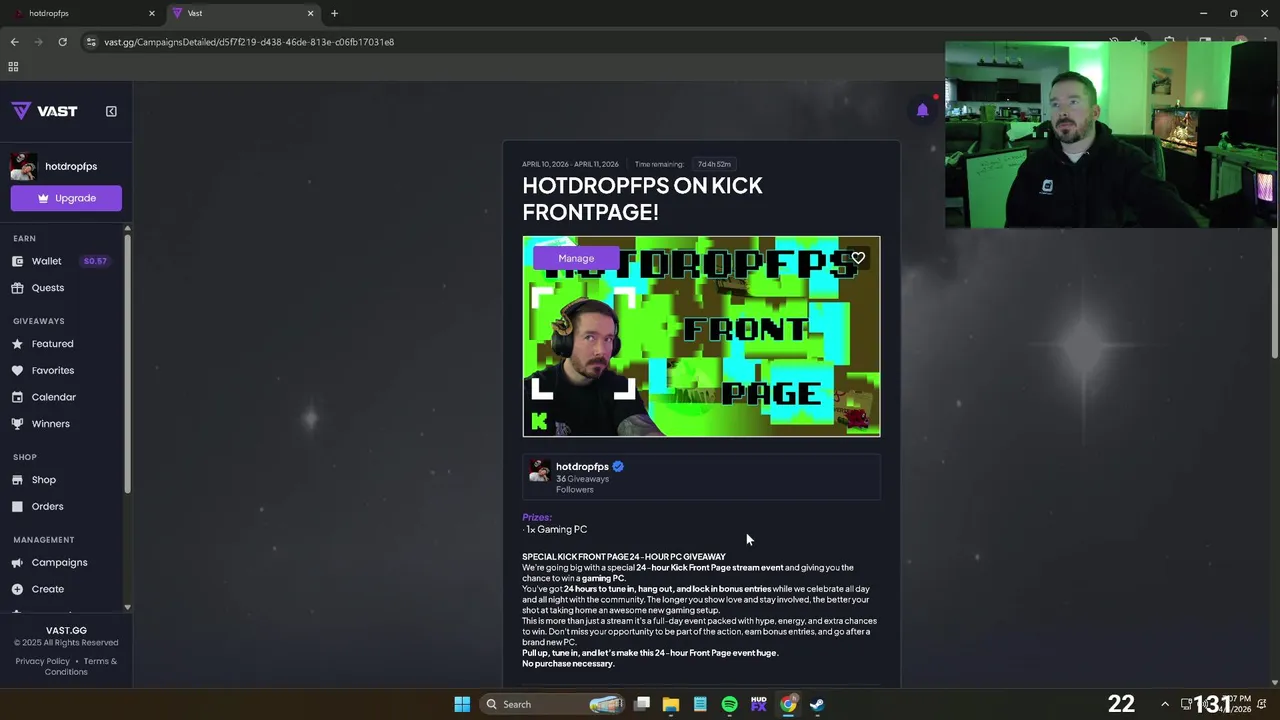Open Chrome from taskbar
Viewport: 1280px width, 720px height.
click(x=788, y=704)
